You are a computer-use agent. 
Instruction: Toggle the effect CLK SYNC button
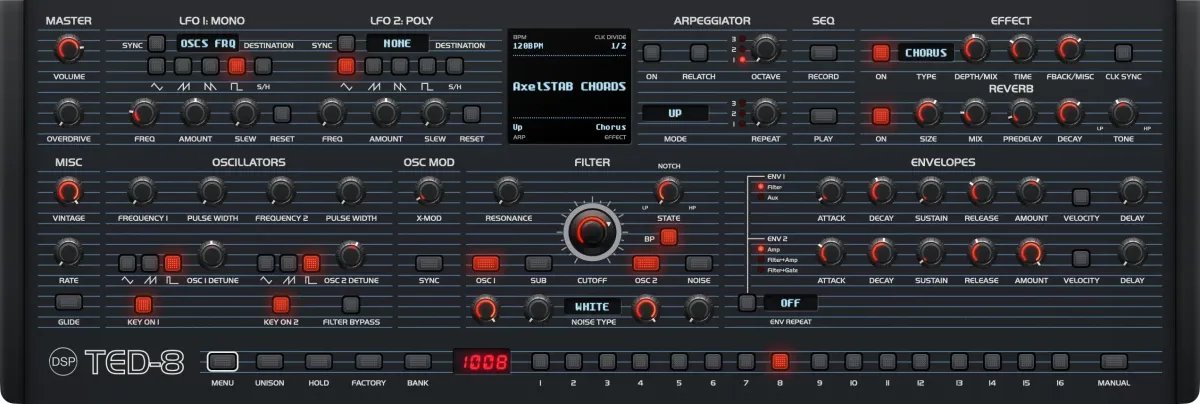click(x=1124, y=52)
